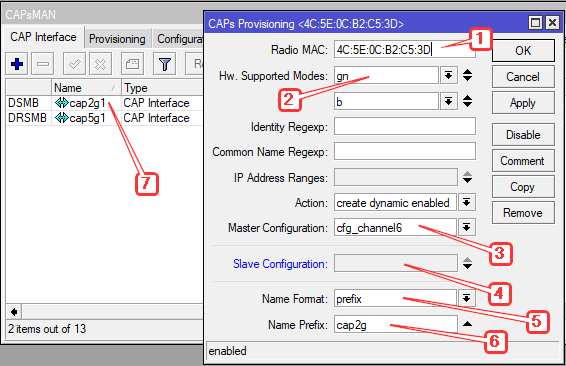The width and height of the screenshot is (566, 366).
Task: Click the Apply button
Action: point(523,103)
